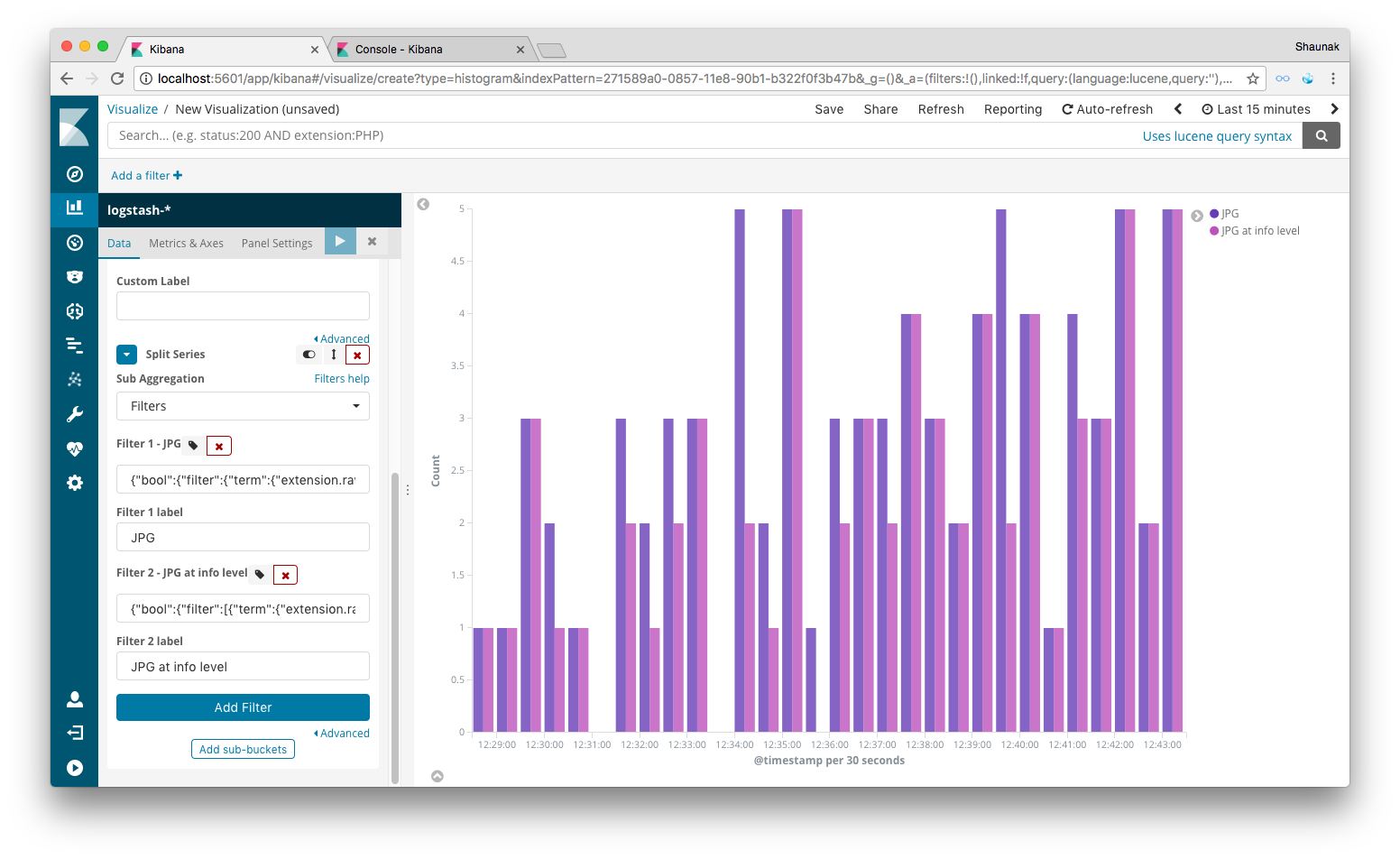Image resolution: width=1400 pixels, height=859 pixels.
Task: Toggle the Split Series aggregation on or off
Action: coord(309,355)
